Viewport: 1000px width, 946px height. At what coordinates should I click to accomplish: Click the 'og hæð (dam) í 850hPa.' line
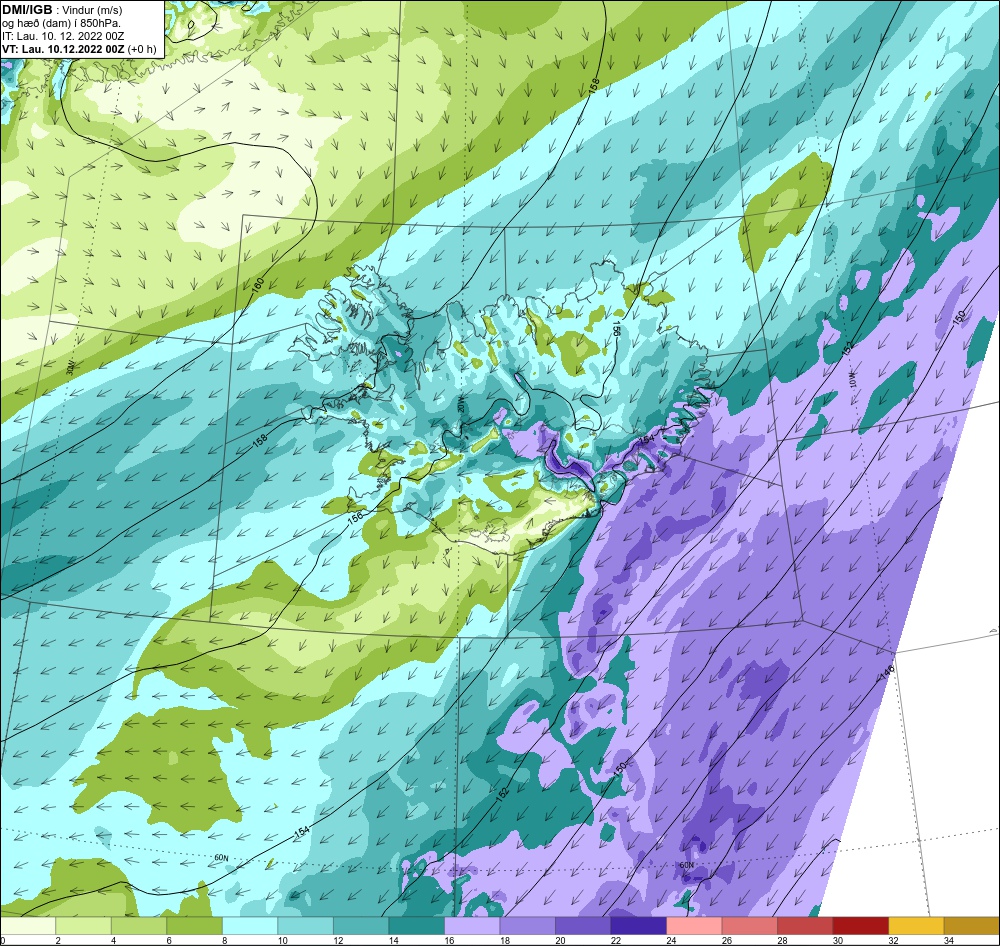(61, 23)
